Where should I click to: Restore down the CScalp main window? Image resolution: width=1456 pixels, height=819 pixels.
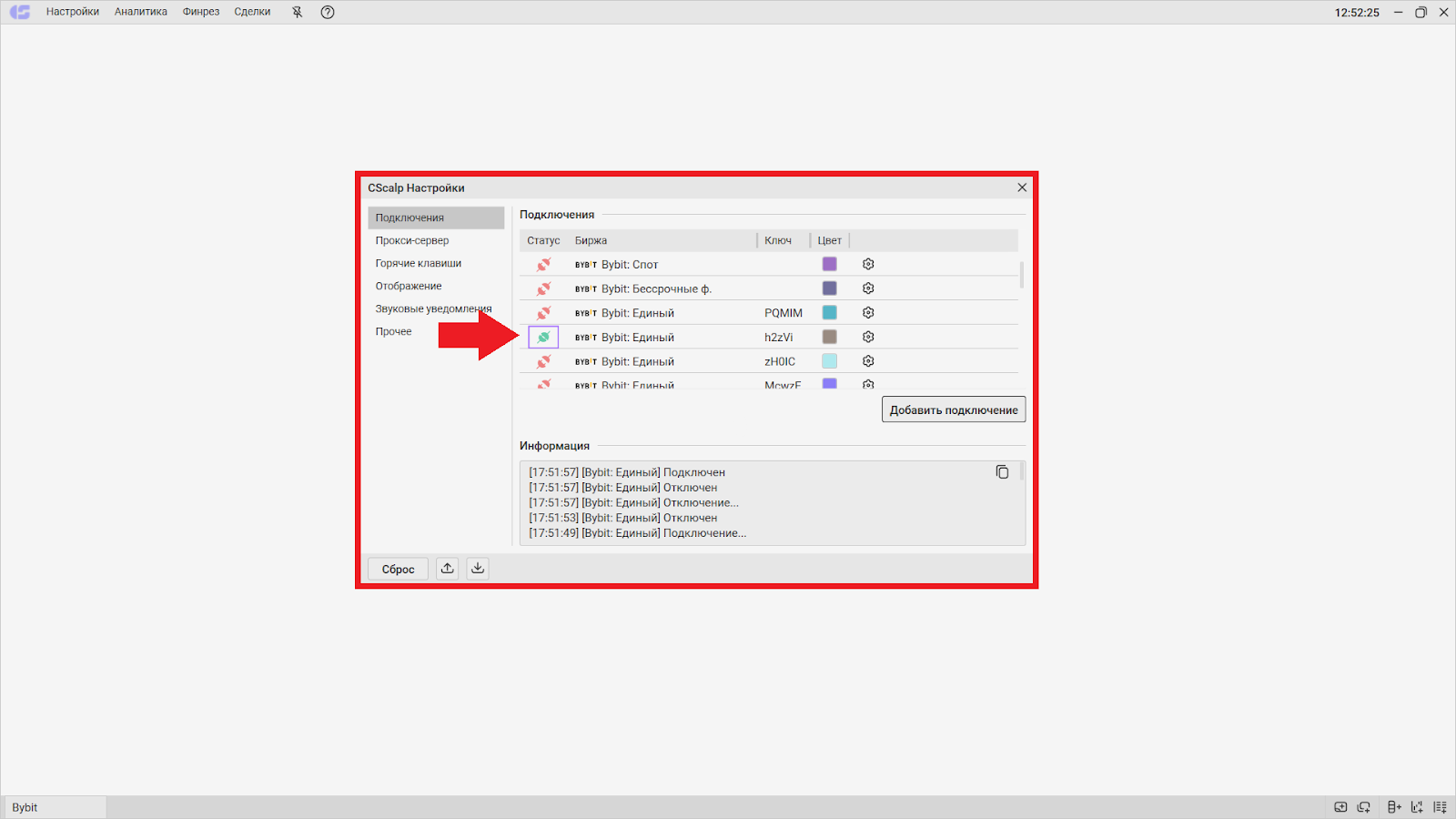pyautogui.click(x=1421, y=12)
